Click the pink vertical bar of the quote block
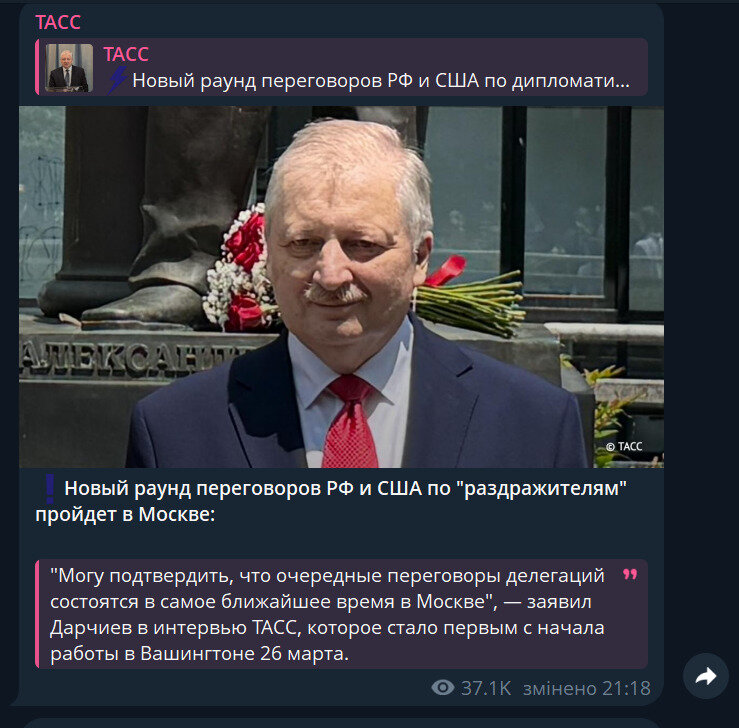The width and height of the screenshot is (739, 728). [37, 614]
